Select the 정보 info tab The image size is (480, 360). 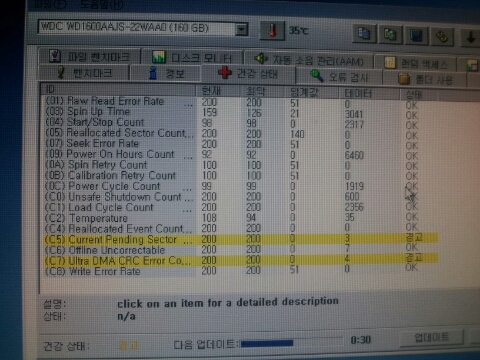pyautogui.click(x=166, y=73)
